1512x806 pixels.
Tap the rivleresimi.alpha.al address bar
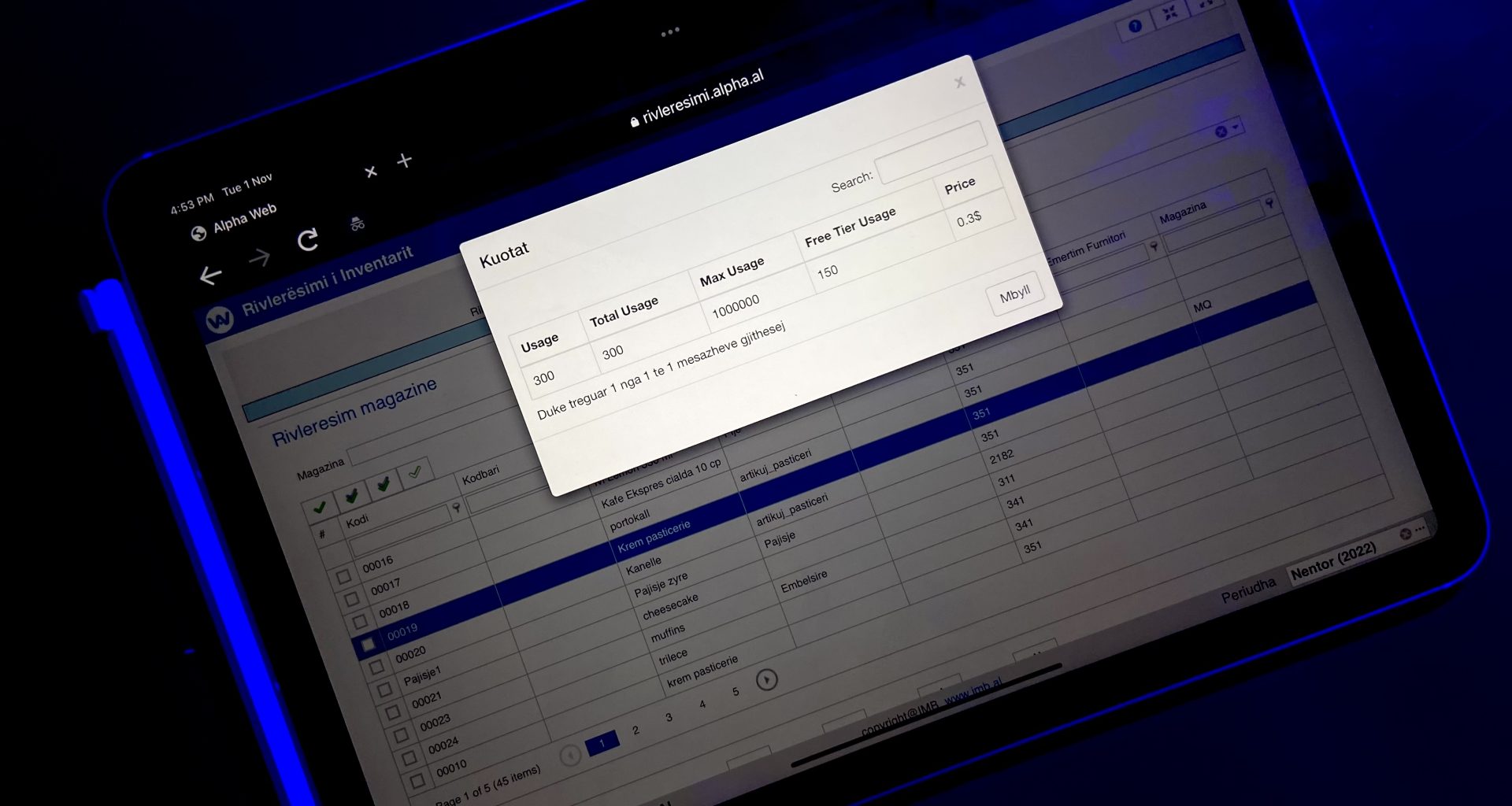697,98
